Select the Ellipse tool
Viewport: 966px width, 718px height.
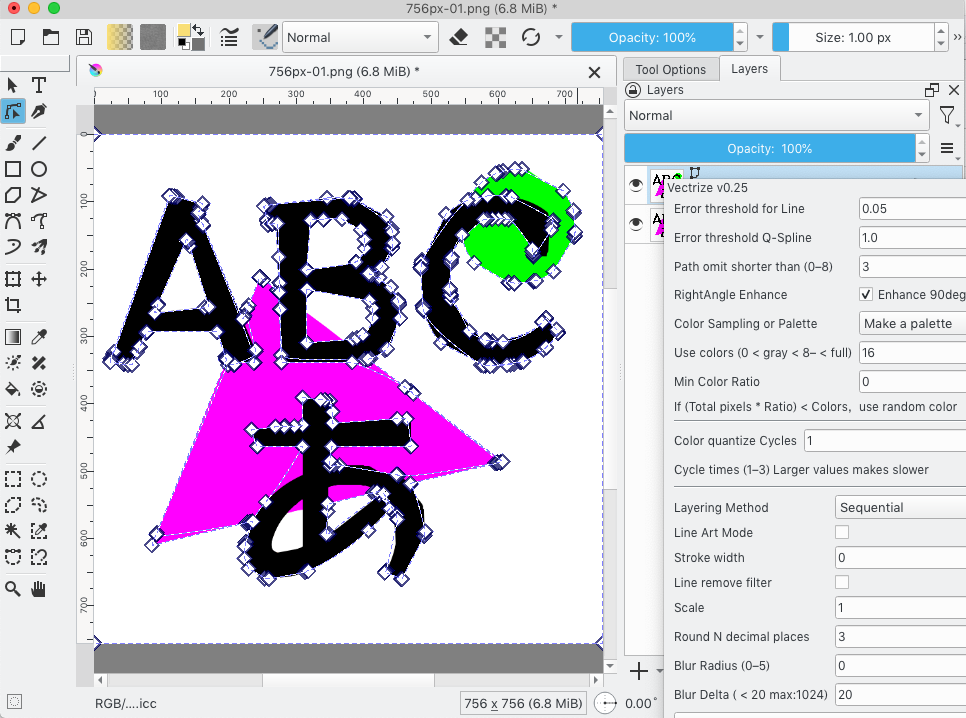coord(39,169)
